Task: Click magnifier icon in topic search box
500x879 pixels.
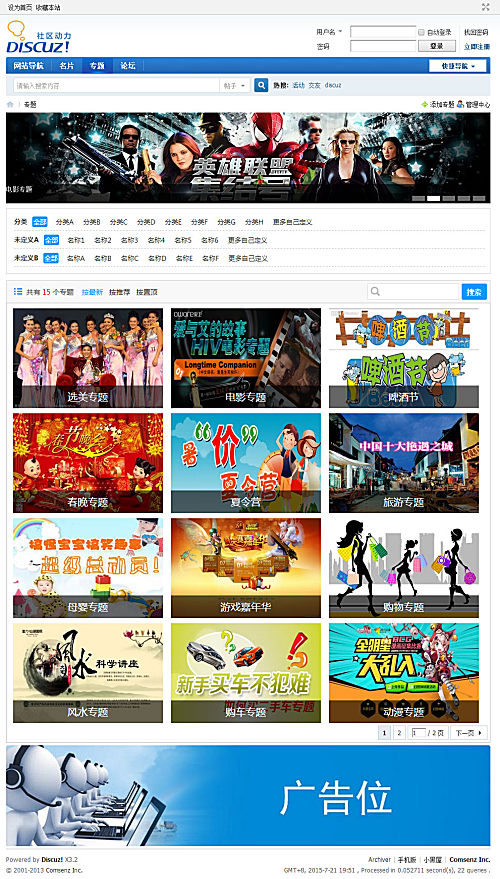Action: [375, 292]
